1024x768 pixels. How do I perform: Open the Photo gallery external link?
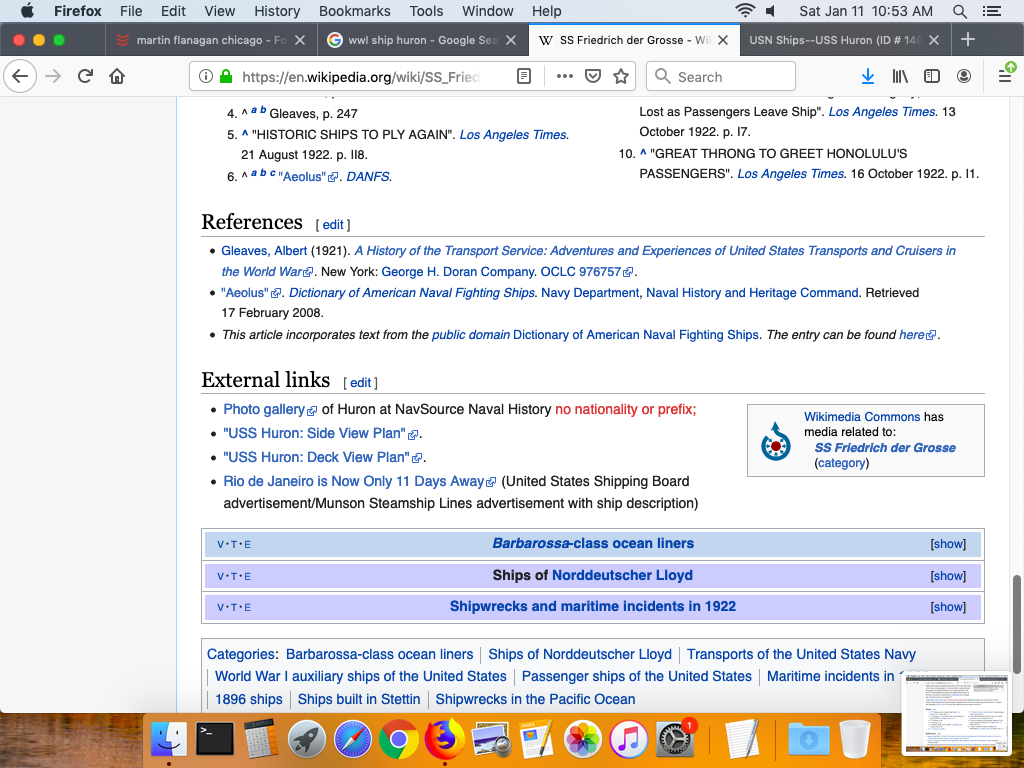[264, 409]
